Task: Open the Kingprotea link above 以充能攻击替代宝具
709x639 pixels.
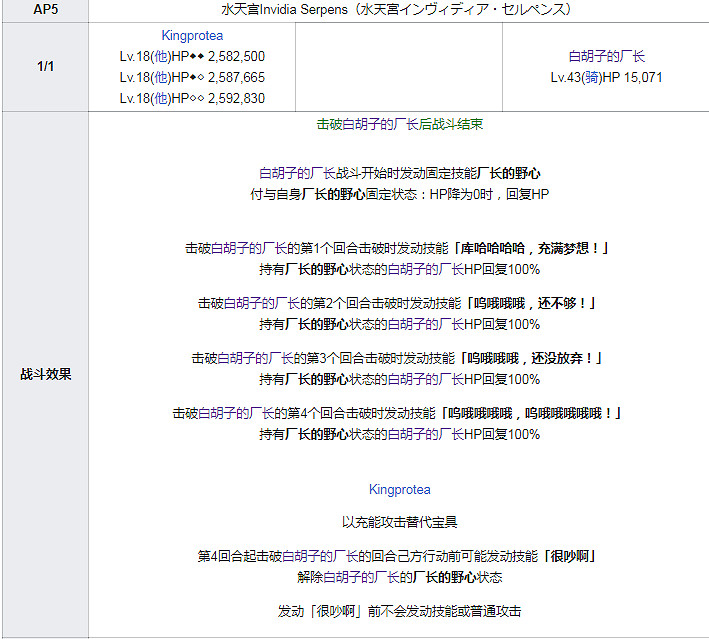Action: tap(400, 489)
